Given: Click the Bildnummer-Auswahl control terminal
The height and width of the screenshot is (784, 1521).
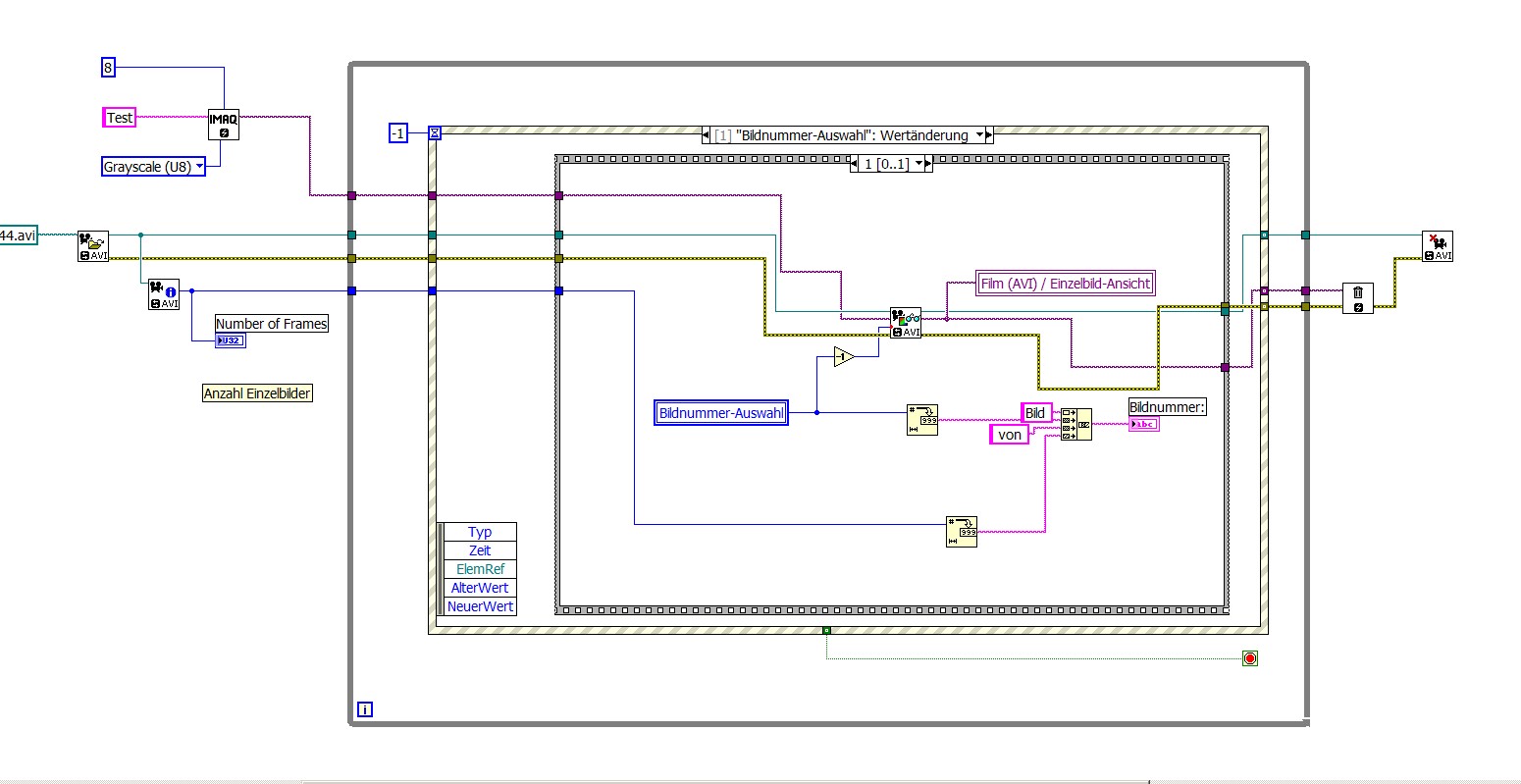Looking at the screenshot, I should (x=722, y=413).
